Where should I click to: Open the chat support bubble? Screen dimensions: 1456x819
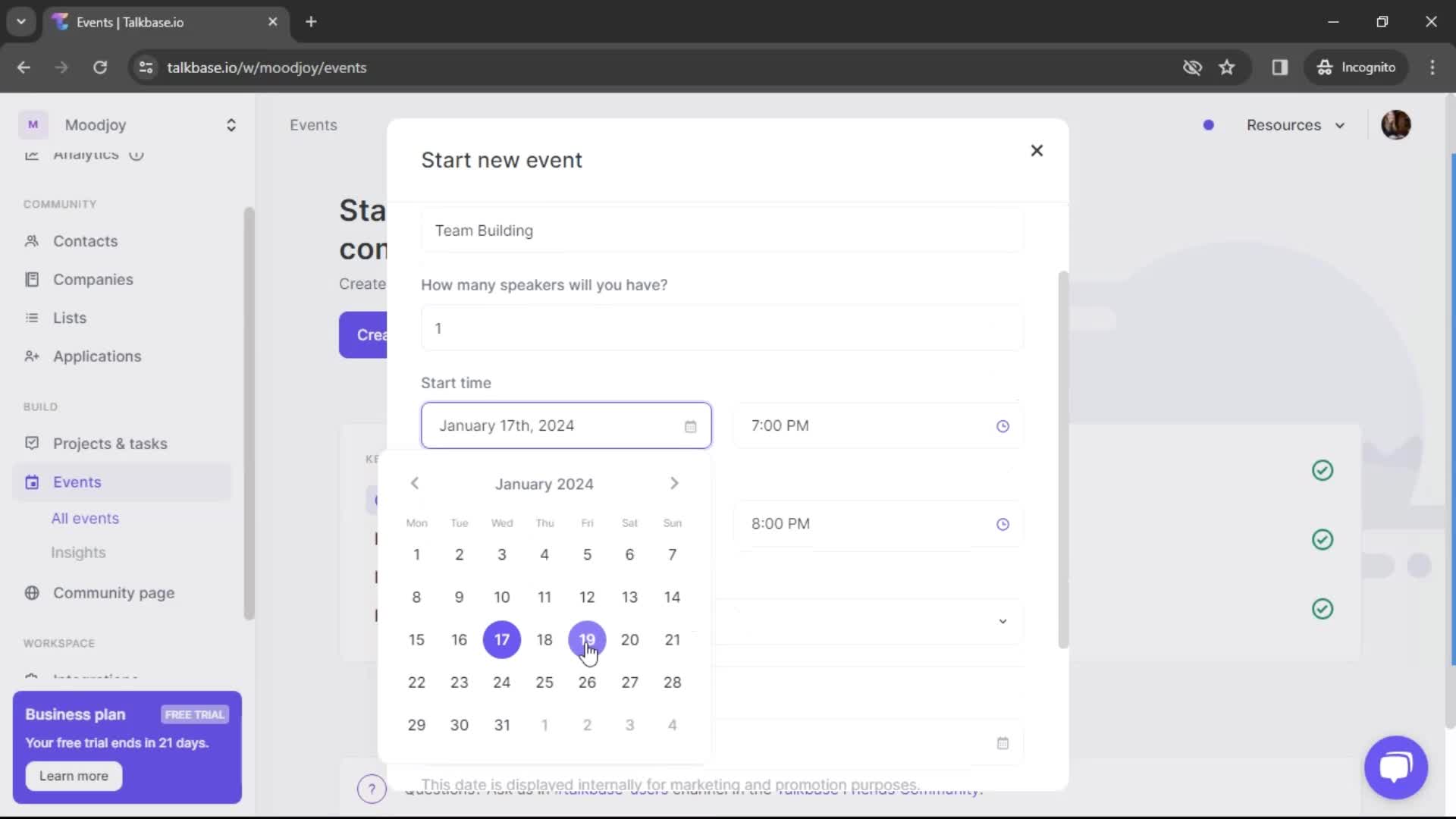point(1395,767)
